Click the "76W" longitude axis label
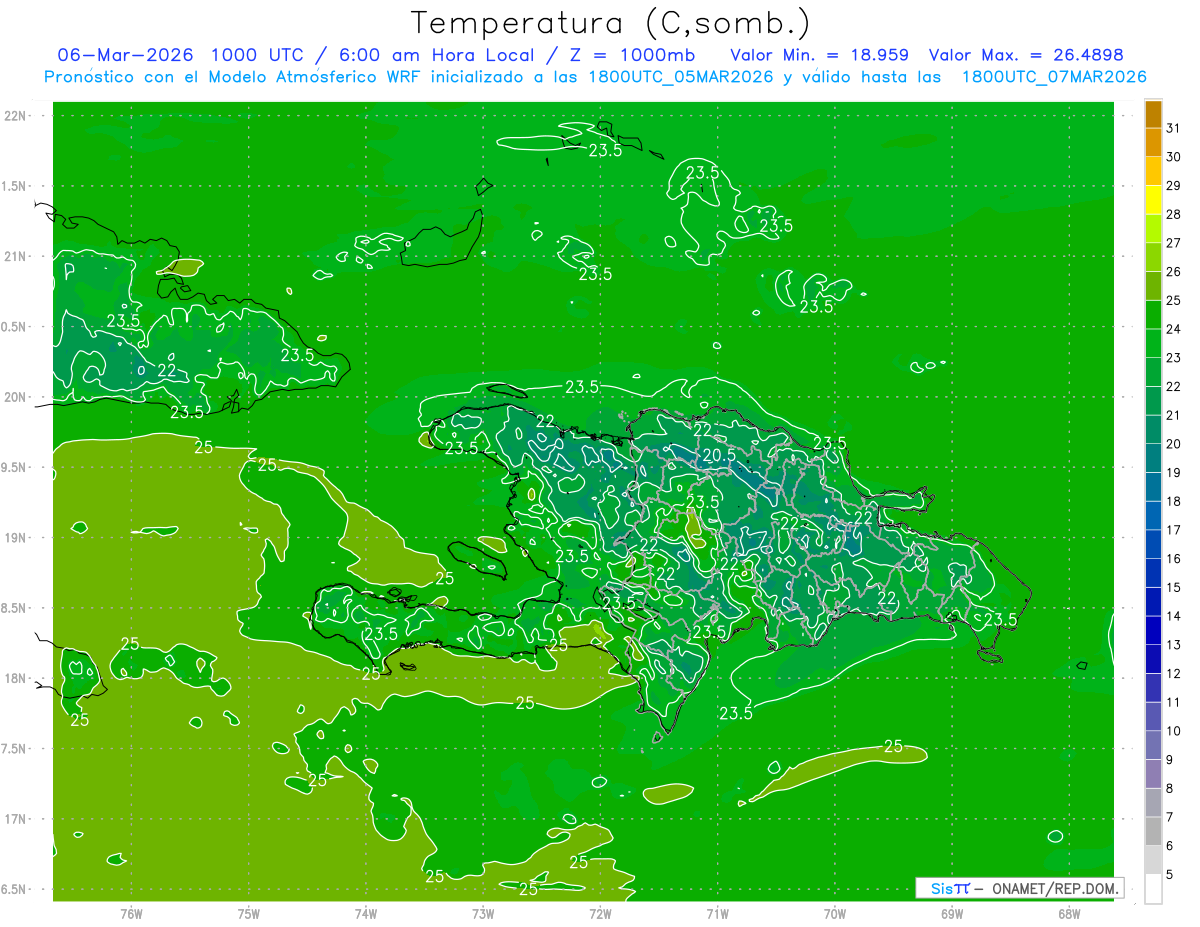Screen dimensions: 1200x927 click(131, 913)
